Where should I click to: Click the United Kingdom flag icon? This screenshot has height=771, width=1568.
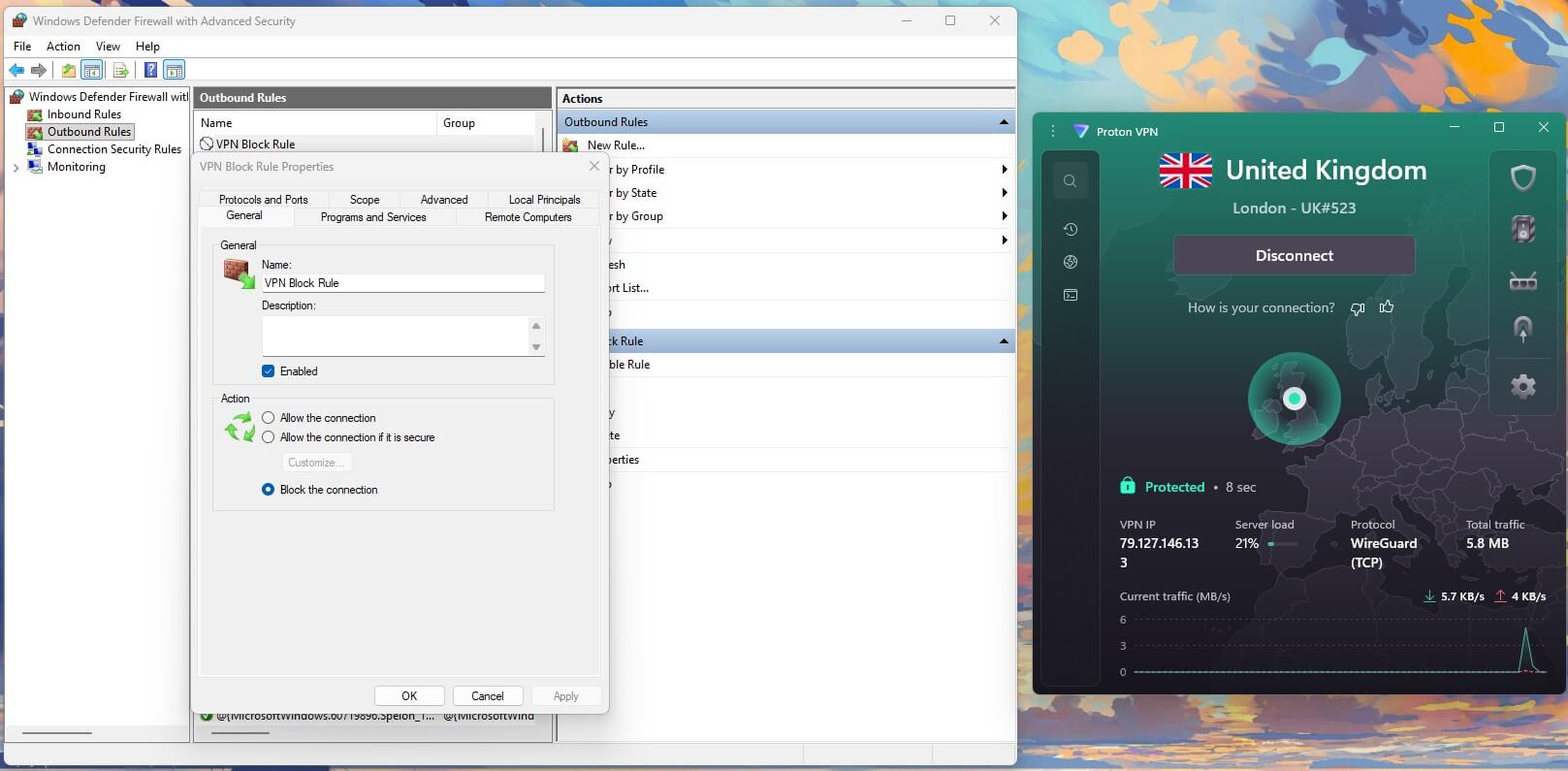point(1185,171)
